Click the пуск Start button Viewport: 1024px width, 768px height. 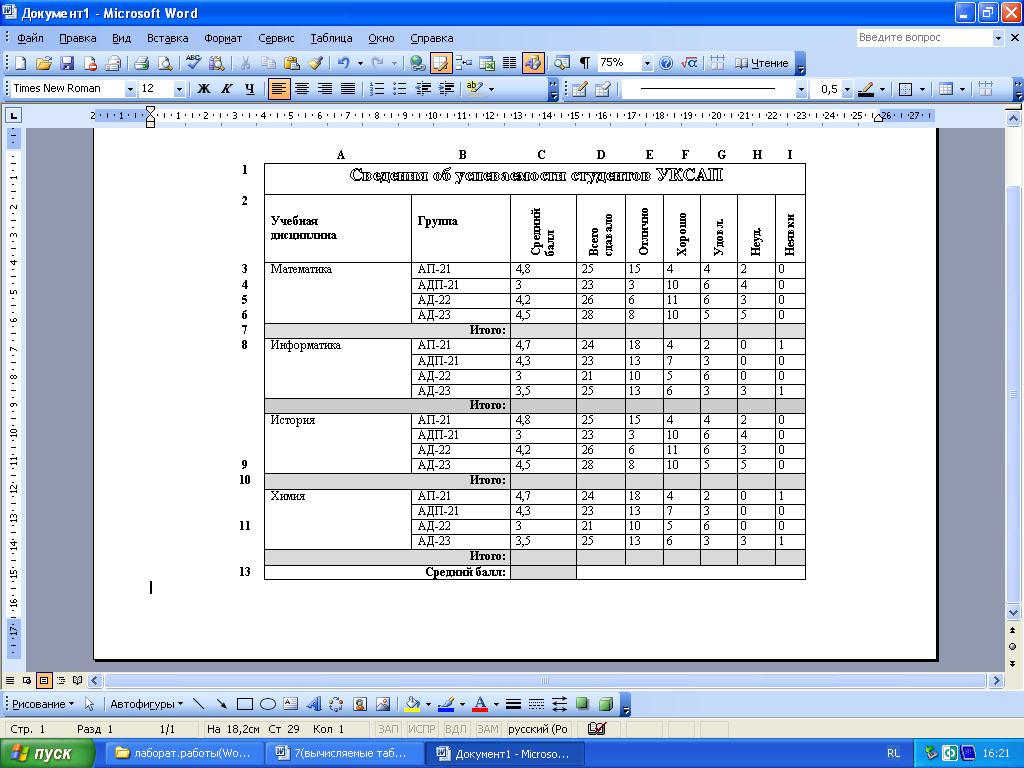click(46, 754)
